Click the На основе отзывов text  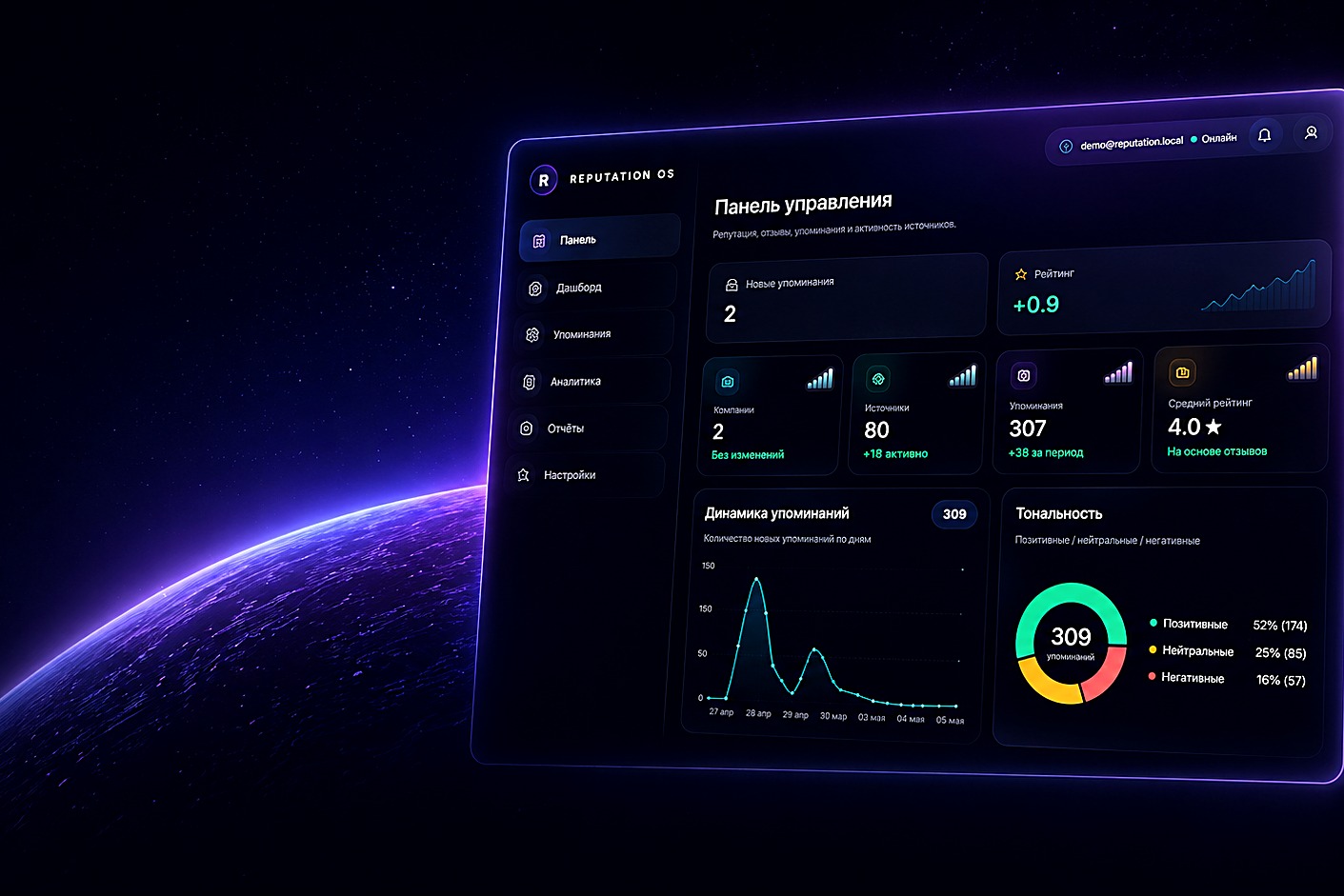[x=1217, y=451]
